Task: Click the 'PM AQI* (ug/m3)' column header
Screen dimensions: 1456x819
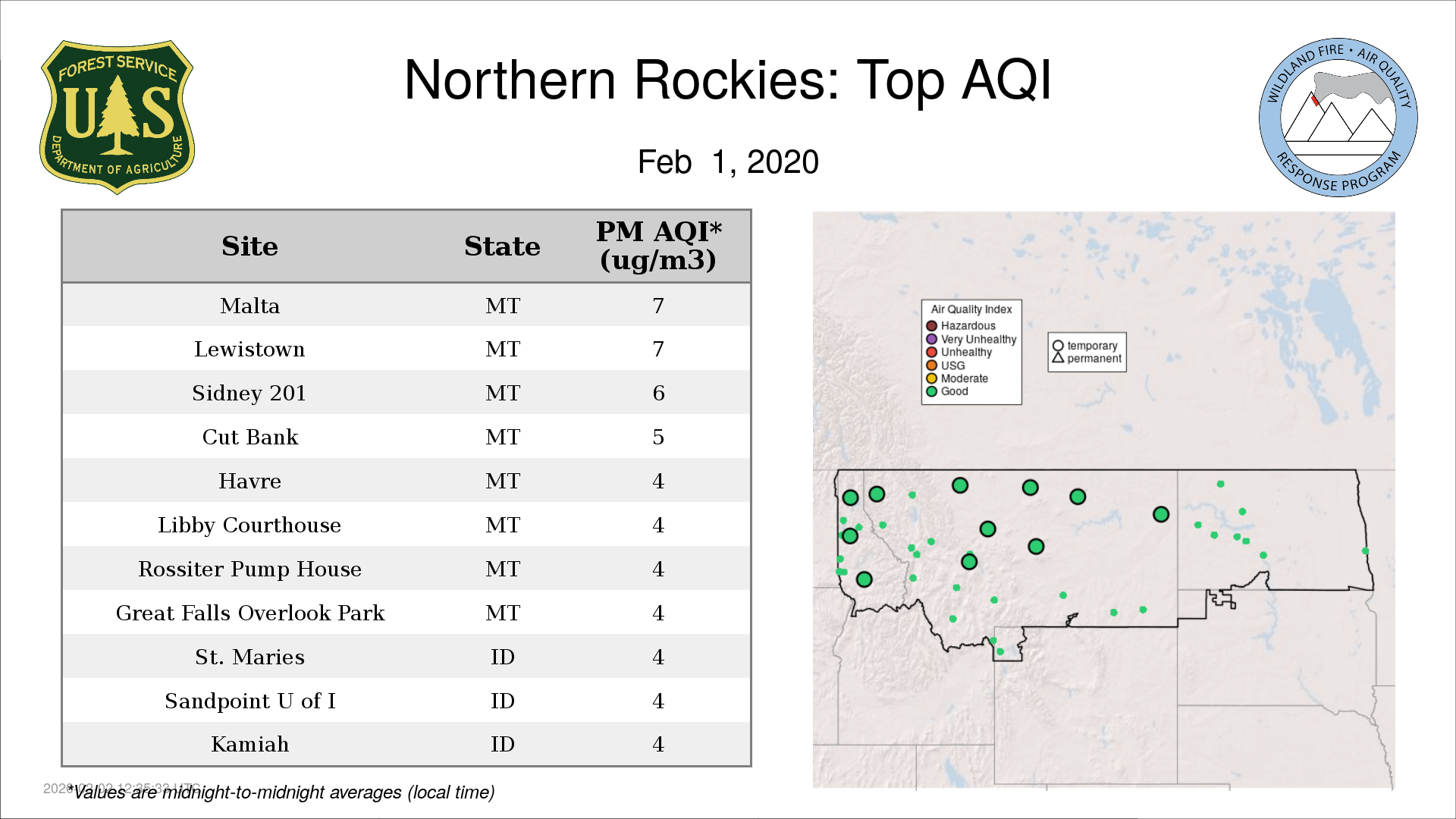Action: click(658, 246)
